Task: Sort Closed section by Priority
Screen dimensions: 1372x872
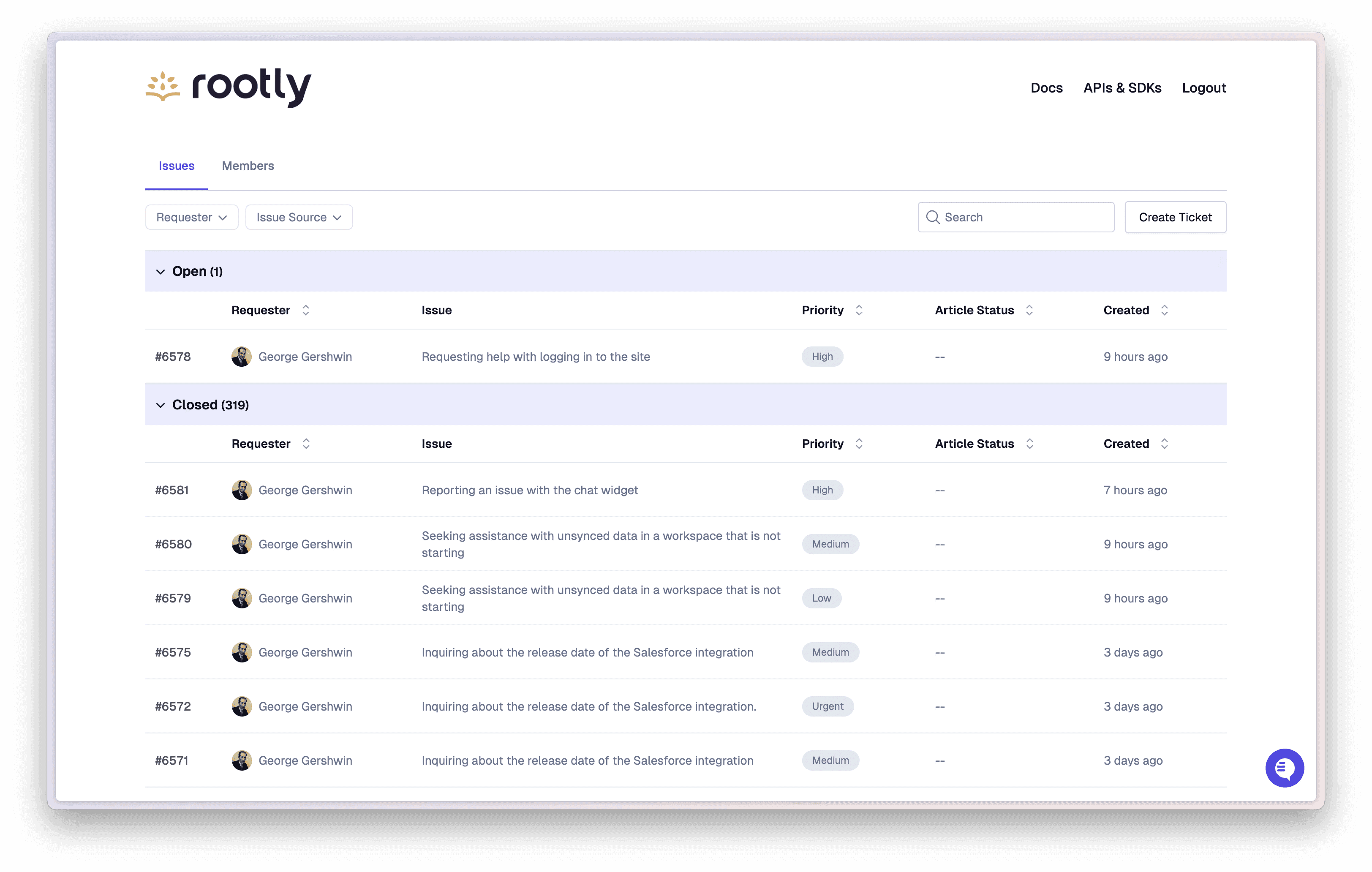Action: tap(859, 444)
